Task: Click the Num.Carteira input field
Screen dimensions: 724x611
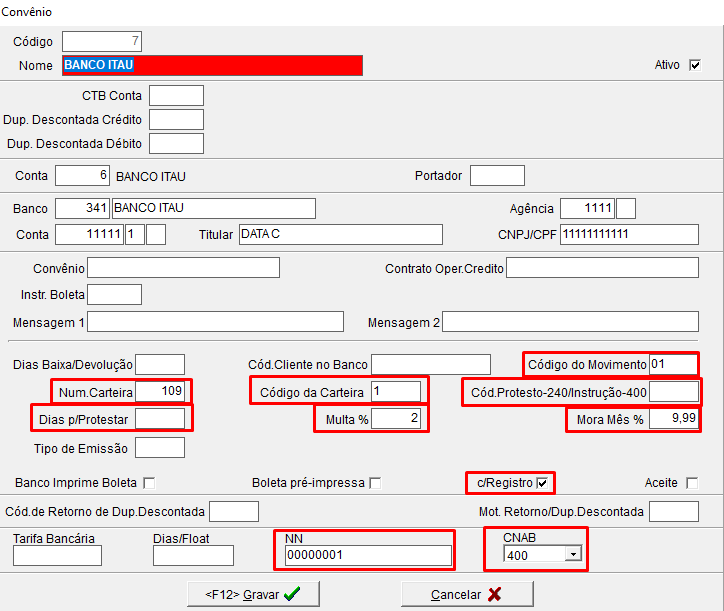Action: 160,391
